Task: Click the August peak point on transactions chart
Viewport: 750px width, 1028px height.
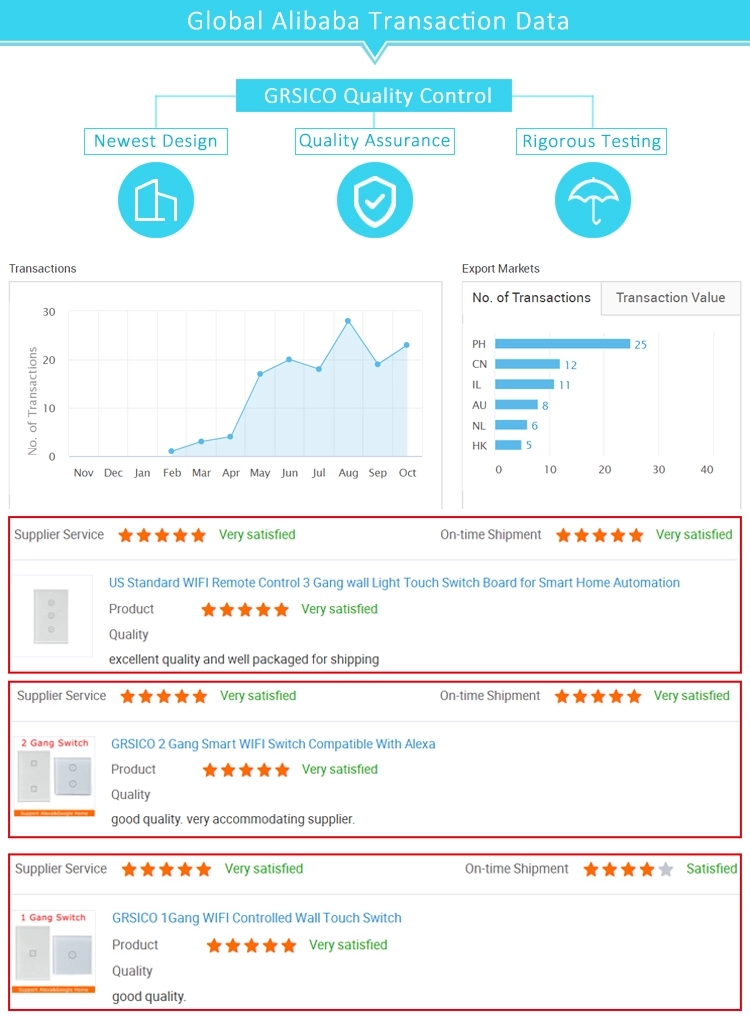Action: pyautogui.click(x=347, y=321)
